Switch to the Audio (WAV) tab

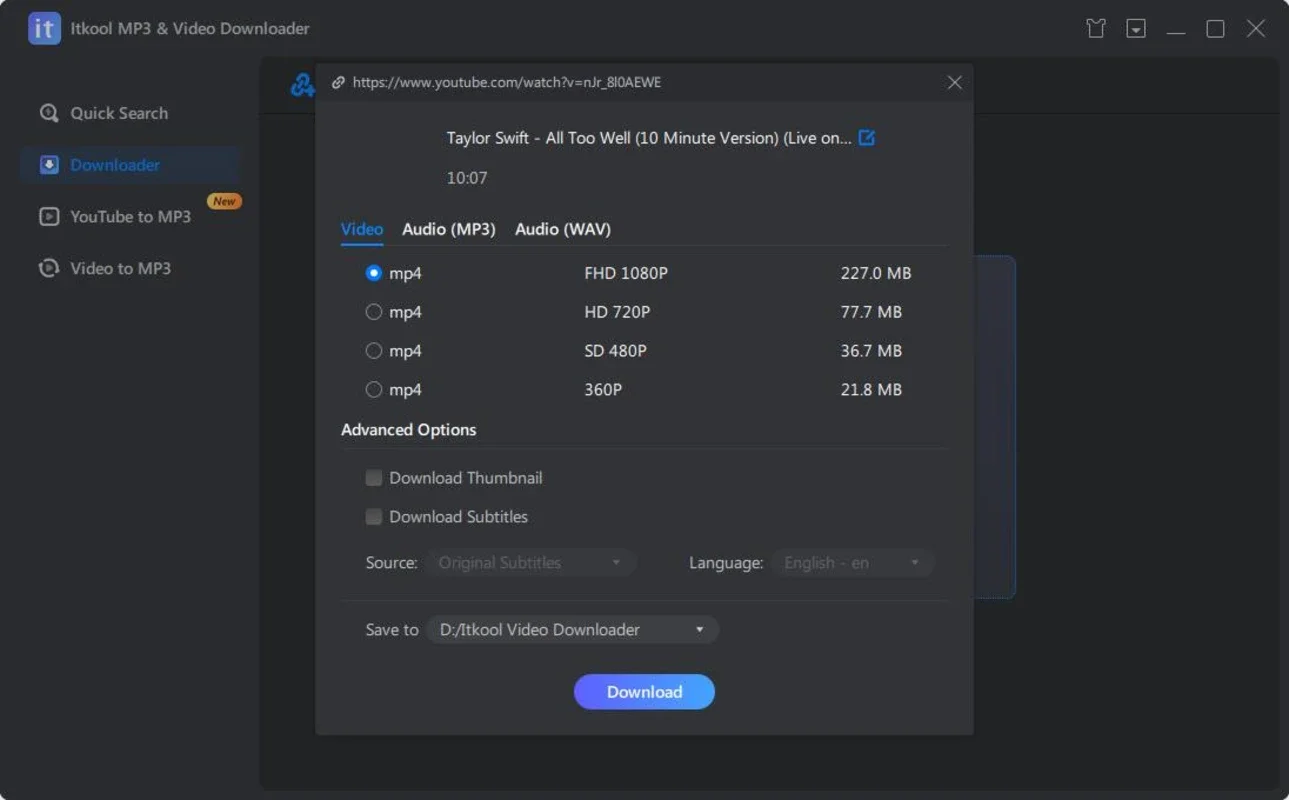pos(563,229)
